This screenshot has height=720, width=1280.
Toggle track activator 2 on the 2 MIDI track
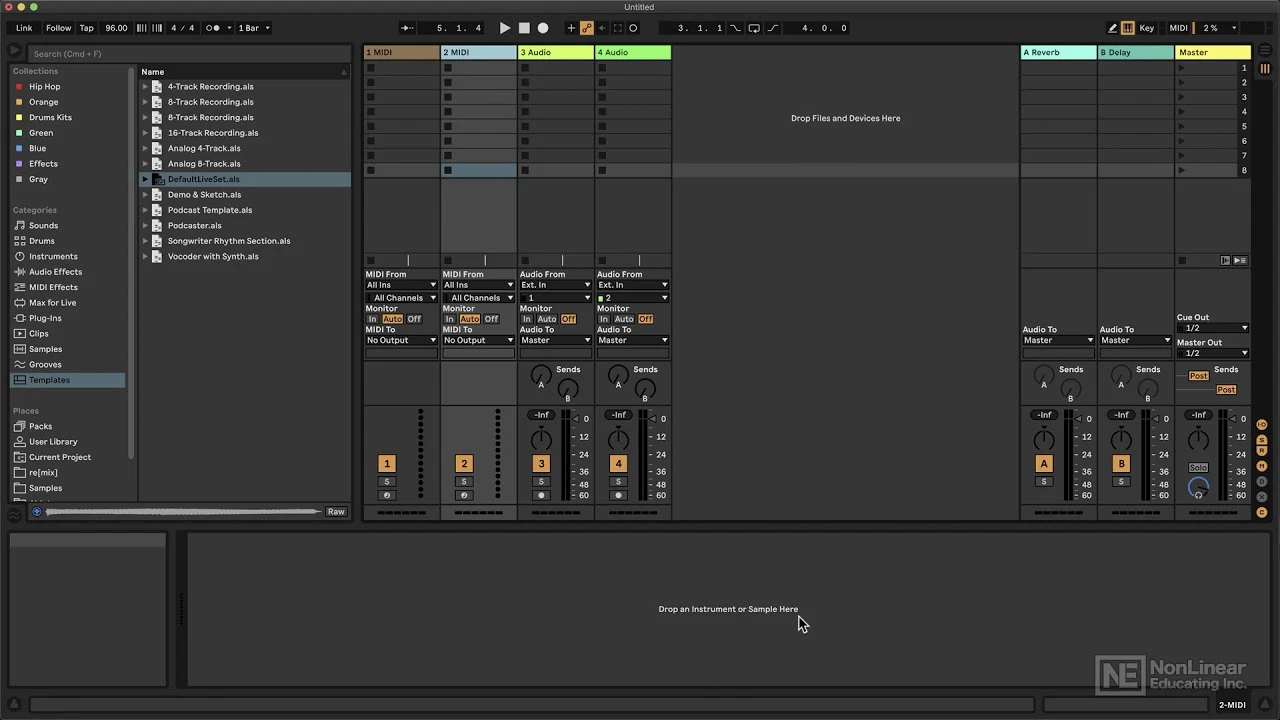[x=463, y=463]
